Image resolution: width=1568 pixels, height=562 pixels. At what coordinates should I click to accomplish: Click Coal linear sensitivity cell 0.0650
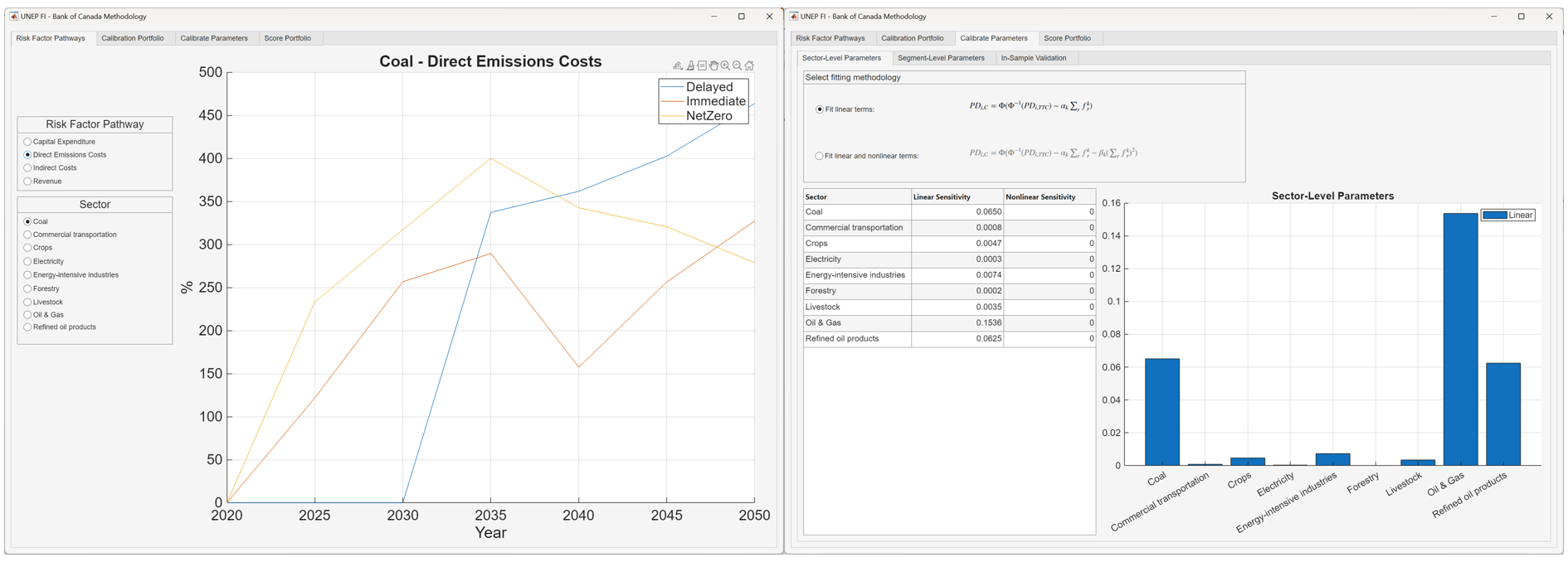957,212
